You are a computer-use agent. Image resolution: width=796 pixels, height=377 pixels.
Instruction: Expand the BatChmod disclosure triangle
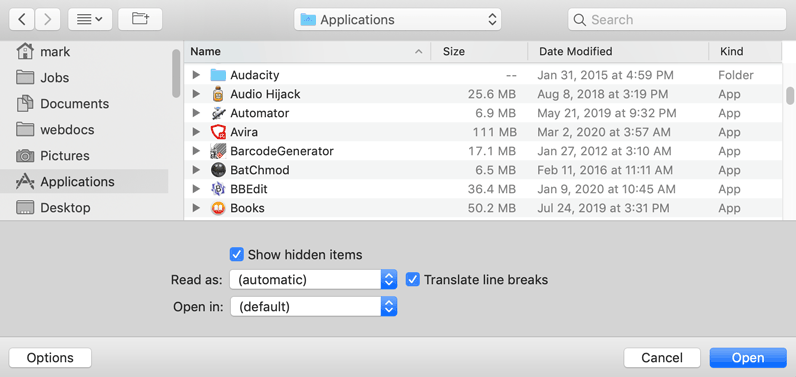[196, 170]
